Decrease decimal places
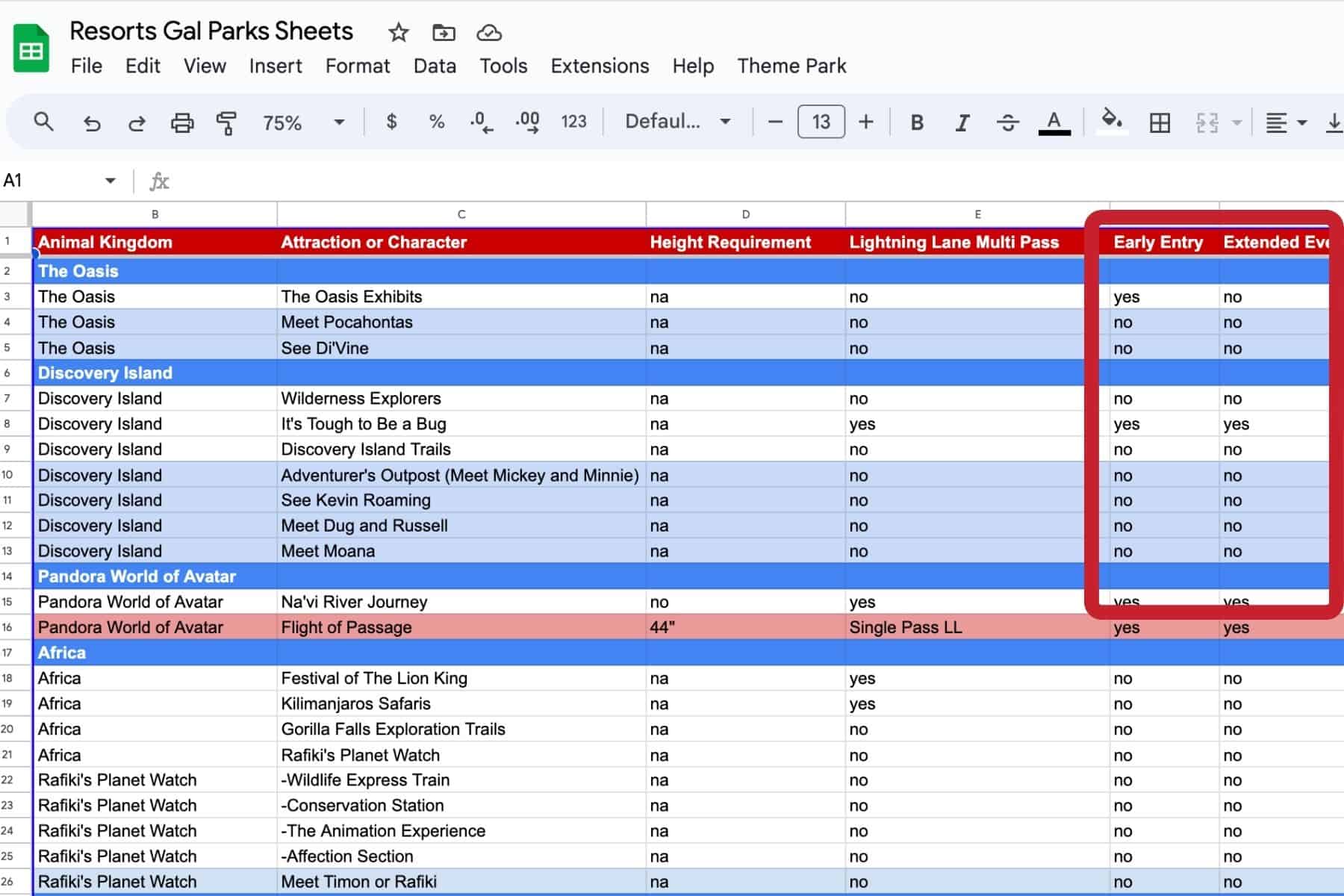The image size is (1344, 896). (482, 122)
